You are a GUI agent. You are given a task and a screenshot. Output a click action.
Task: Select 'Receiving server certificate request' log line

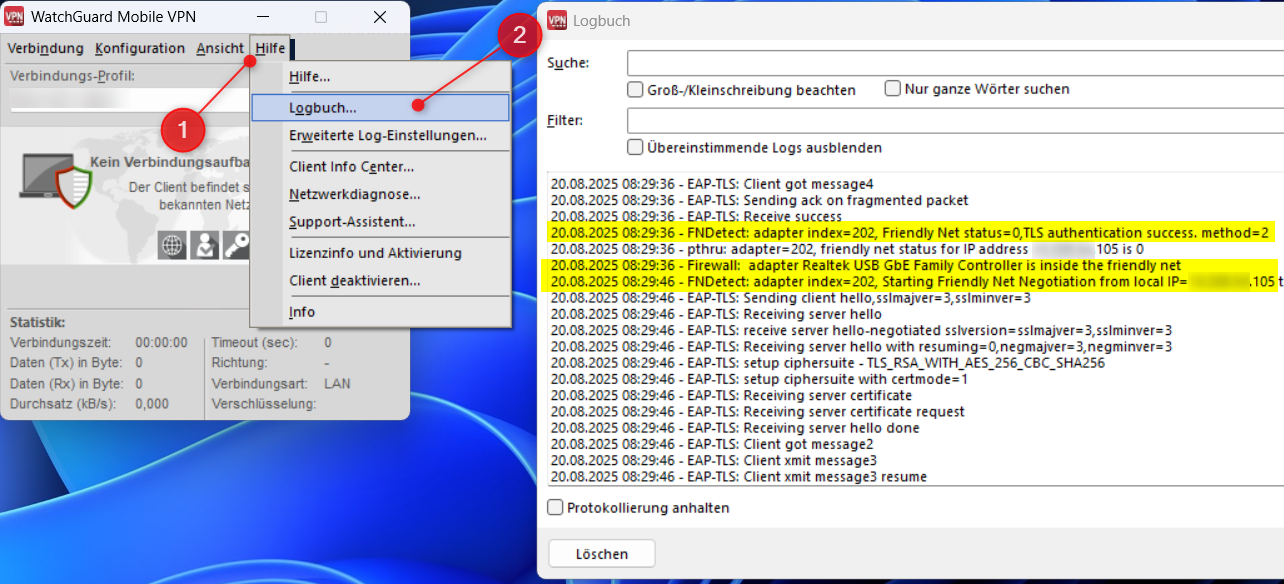pos(758,412)
